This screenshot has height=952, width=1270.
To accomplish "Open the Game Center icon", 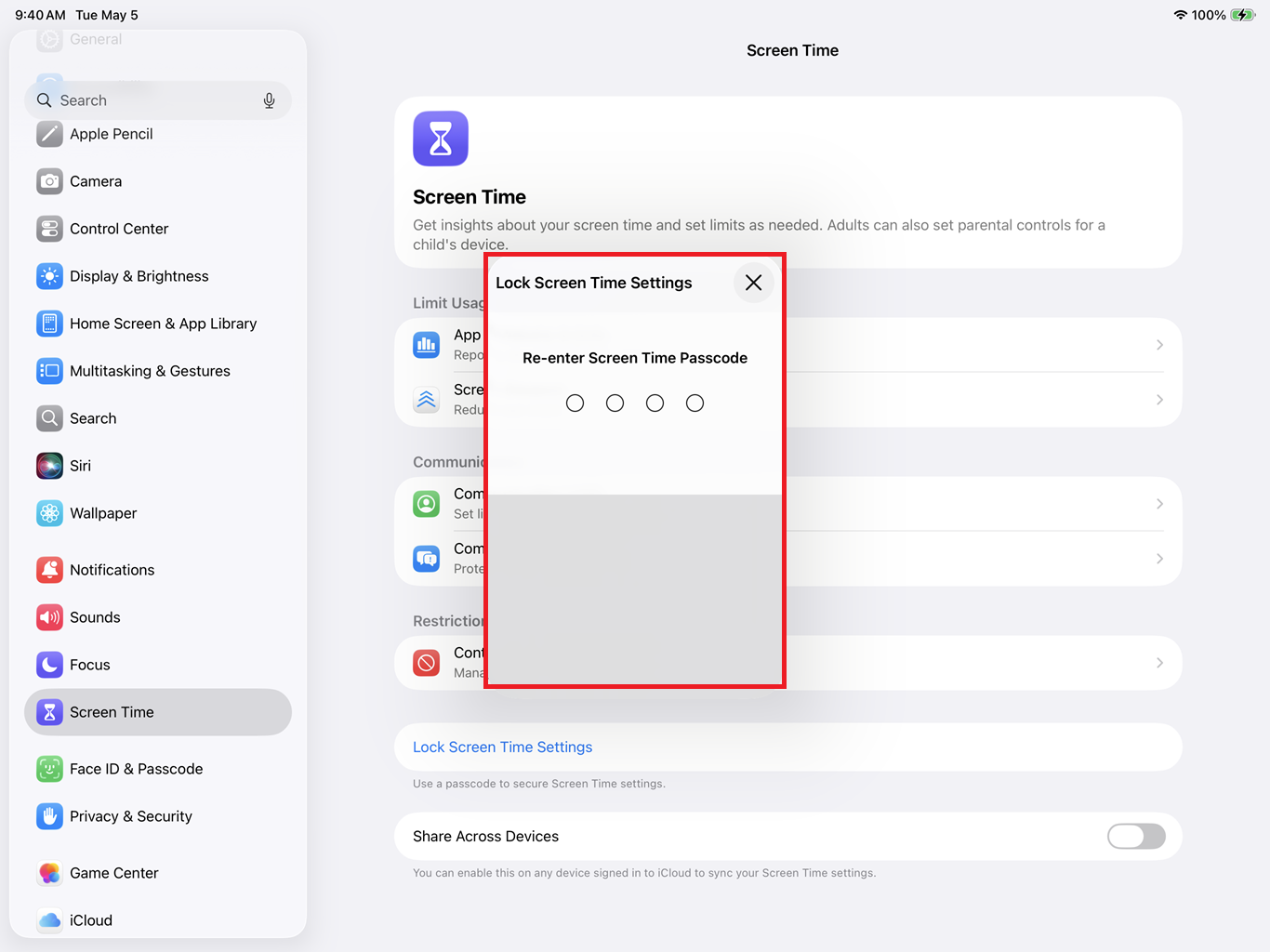I will (x=49, y=873).
